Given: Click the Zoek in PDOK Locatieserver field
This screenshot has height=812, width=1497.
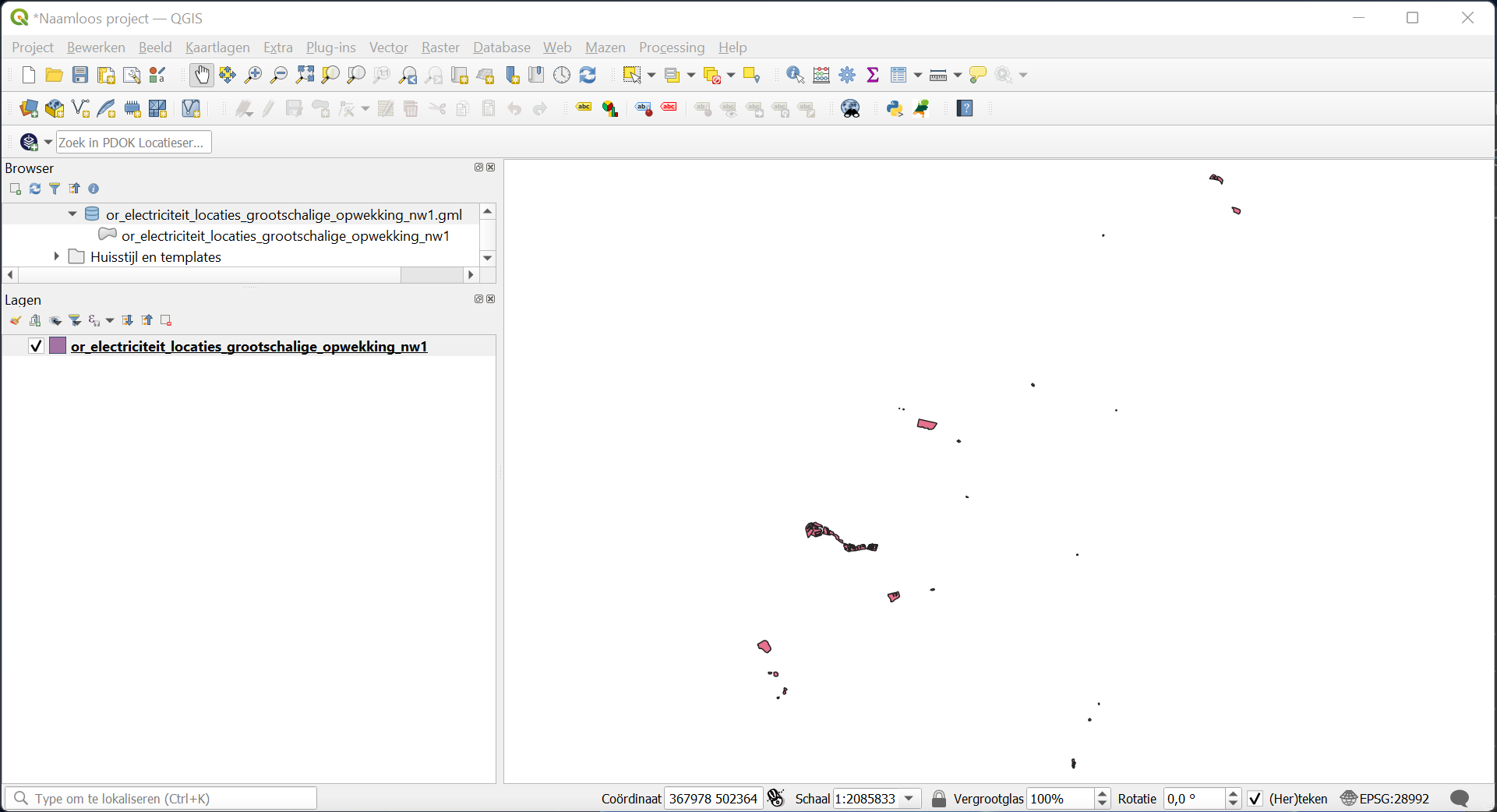Looking at the screenshot, I should [133, 143].
